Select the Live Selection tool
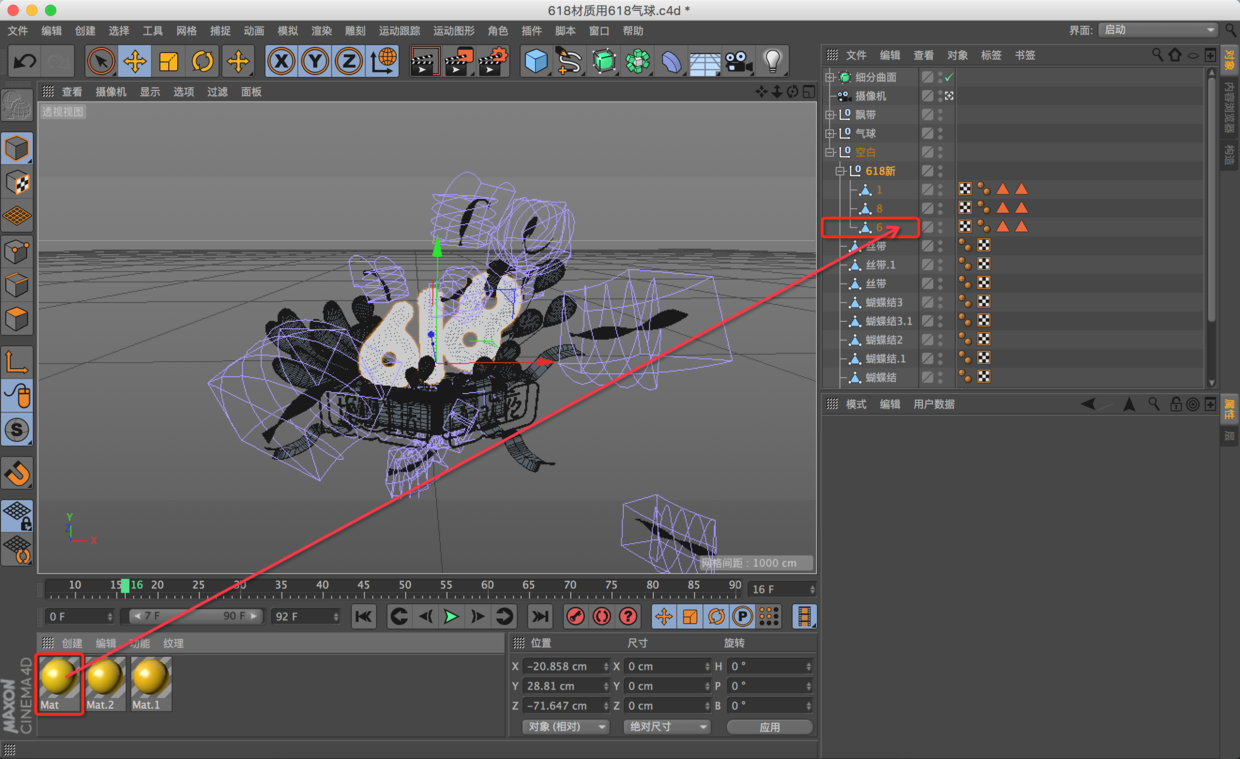 (x=100, y=61)
